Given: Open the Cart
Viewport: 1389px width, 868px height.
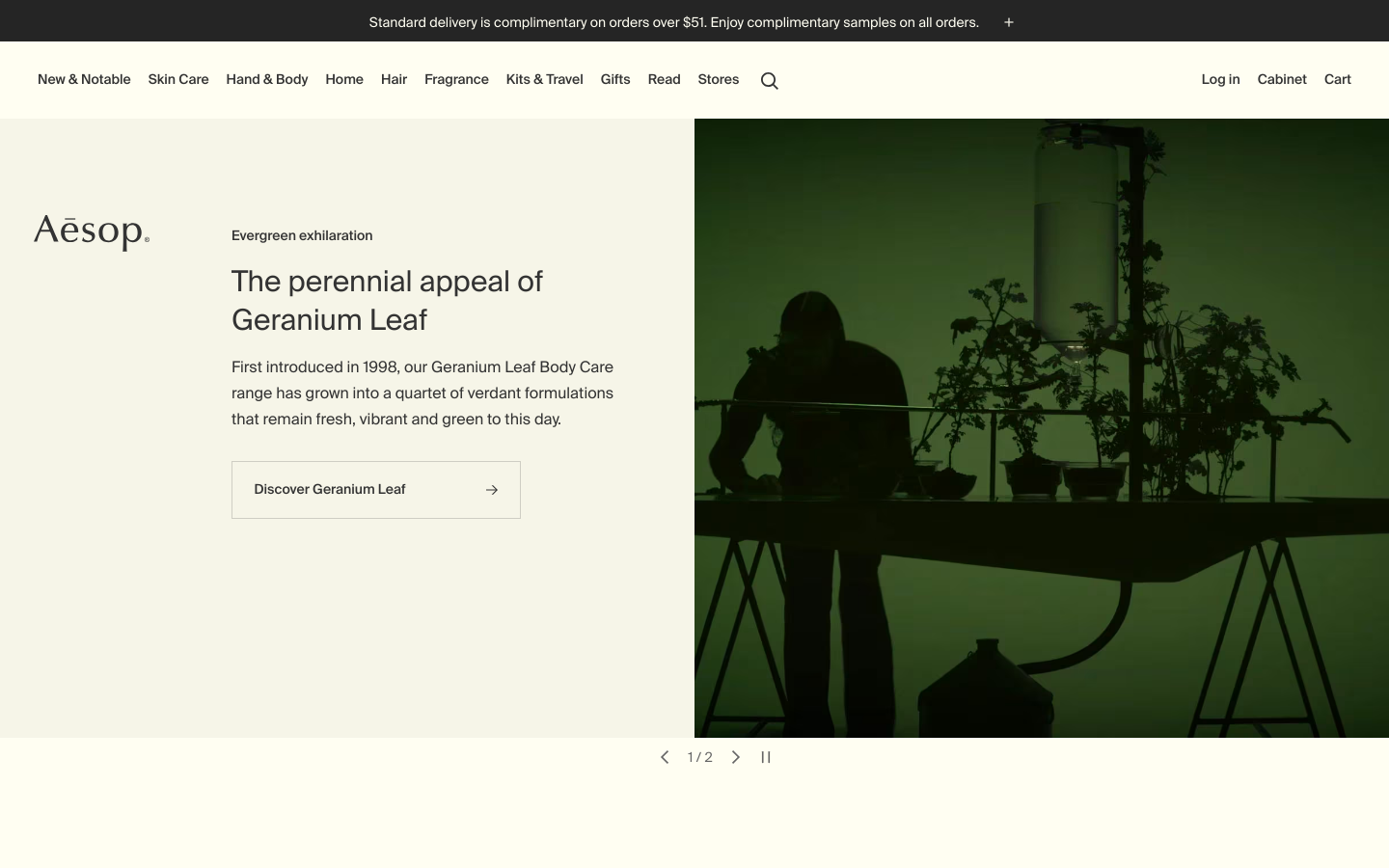Looking at the screenshot, I should [1337, 80].
